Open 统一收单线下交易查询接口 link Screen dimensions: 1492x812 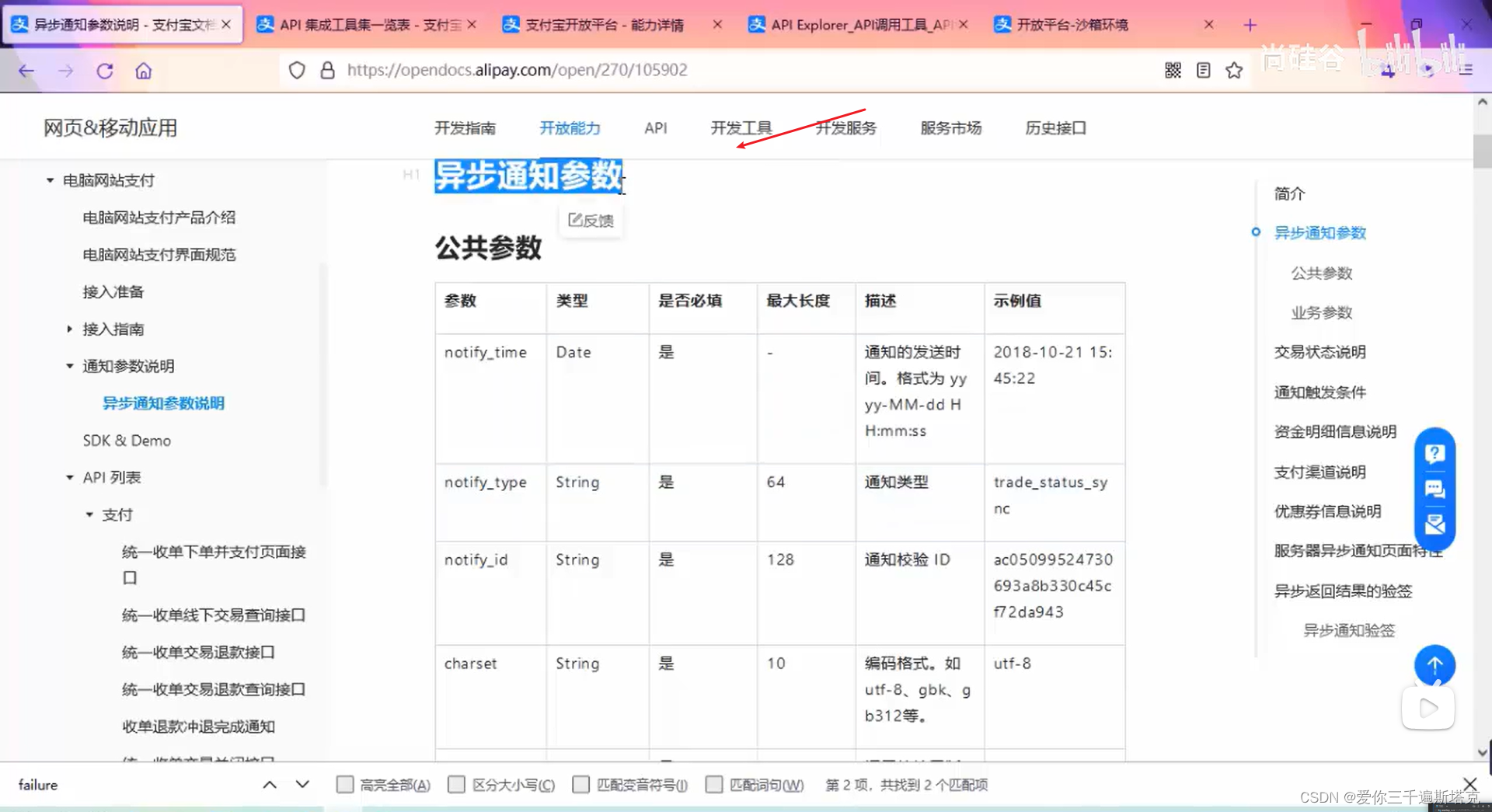(214, 615)
